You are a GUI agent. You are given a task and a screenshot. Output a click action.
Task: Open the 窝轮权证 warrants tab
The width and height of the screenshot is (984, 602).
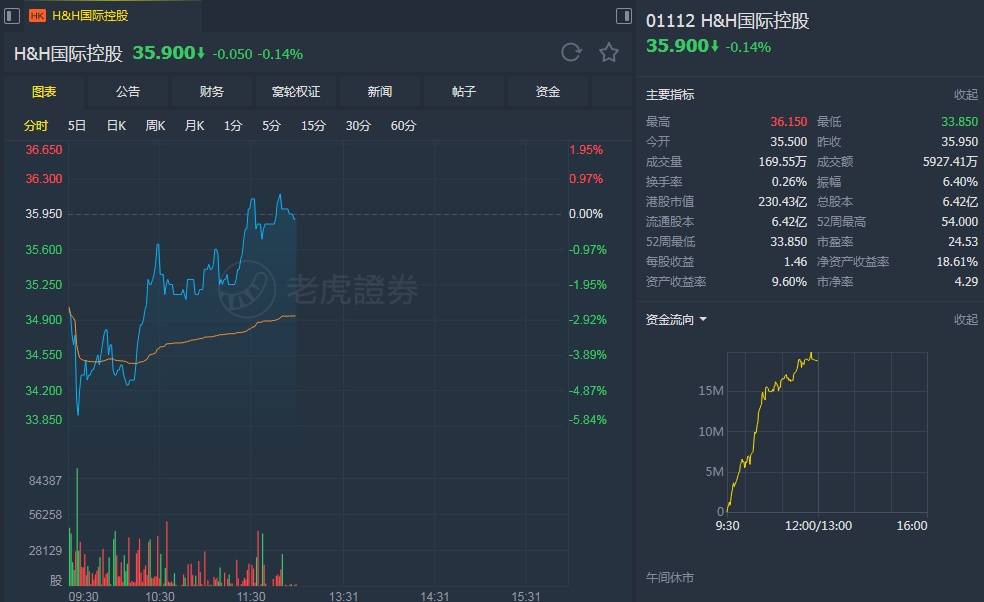[x=296, y=92]
